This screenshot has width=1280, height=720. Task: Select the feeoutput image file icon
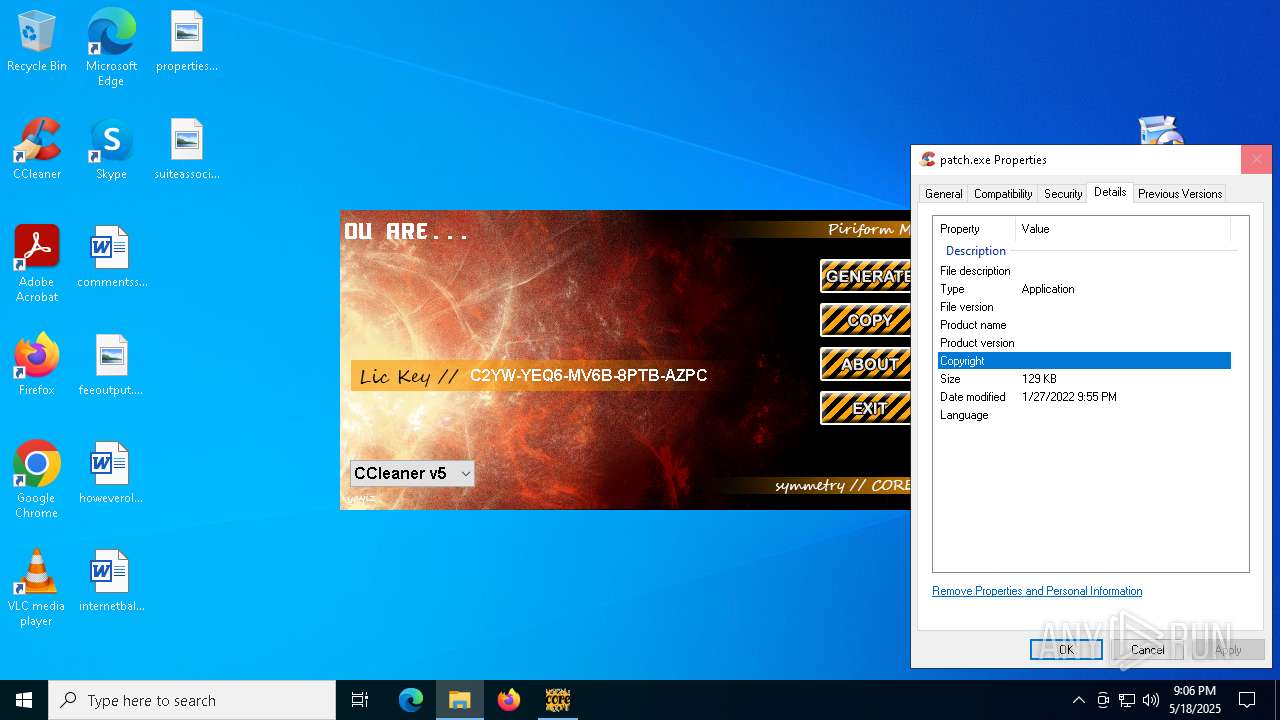(111, 366)
